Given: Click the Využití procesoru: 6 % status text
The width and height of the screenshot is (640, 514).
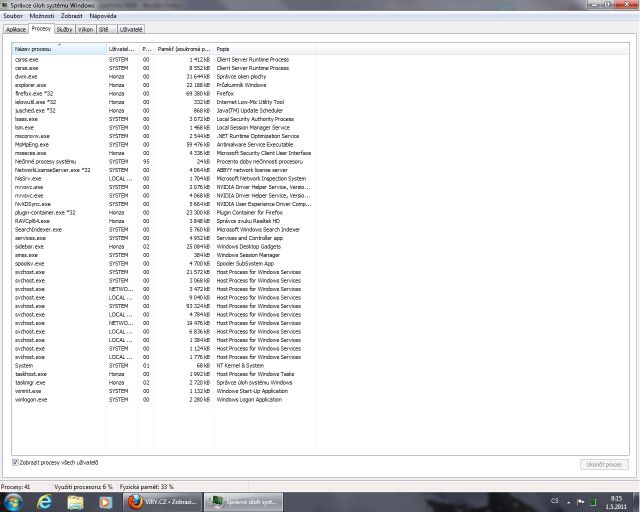Looking at the screenshot, I should tap(83, 487).
